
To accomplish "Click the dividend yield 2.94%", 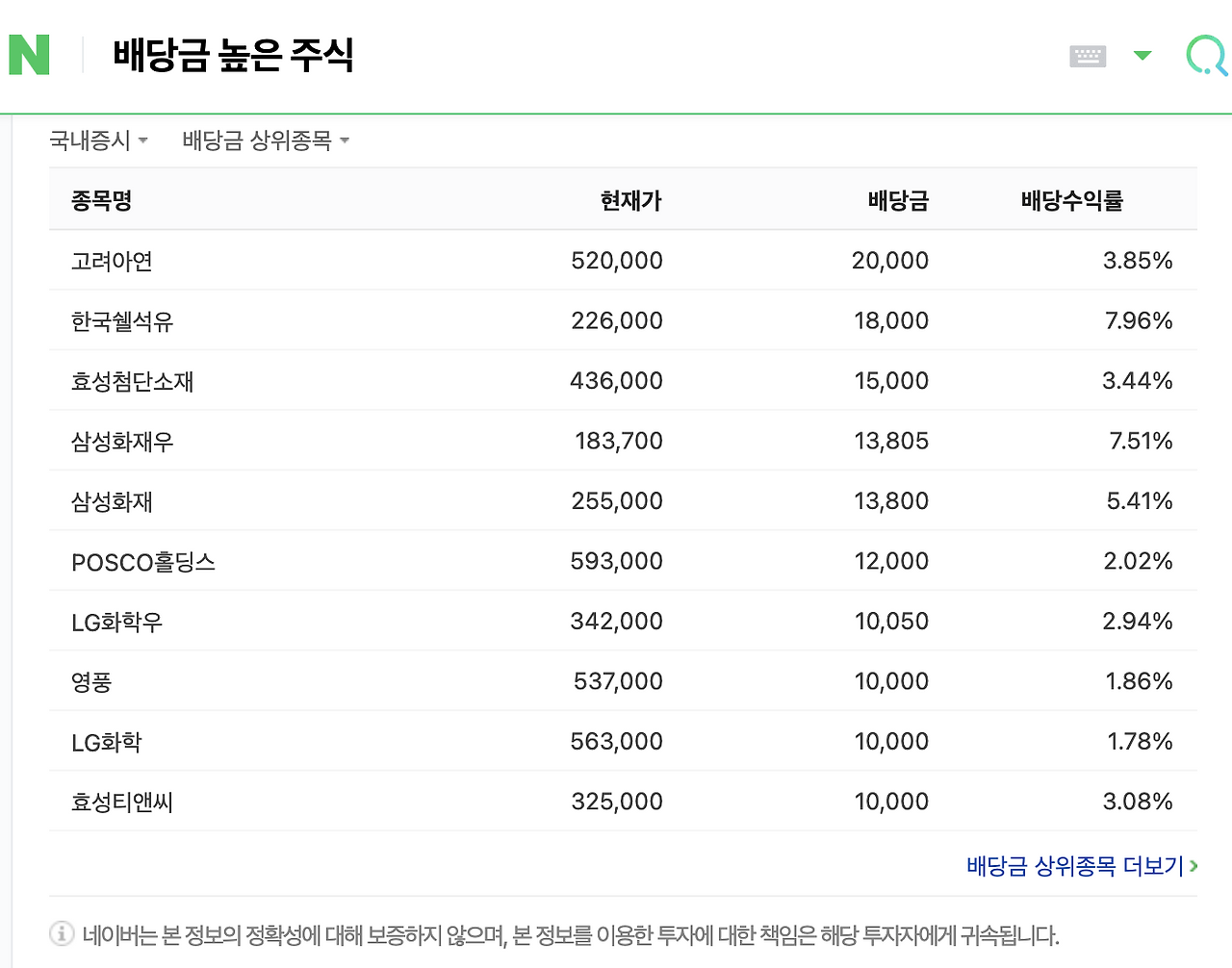I will (1138, 622).
